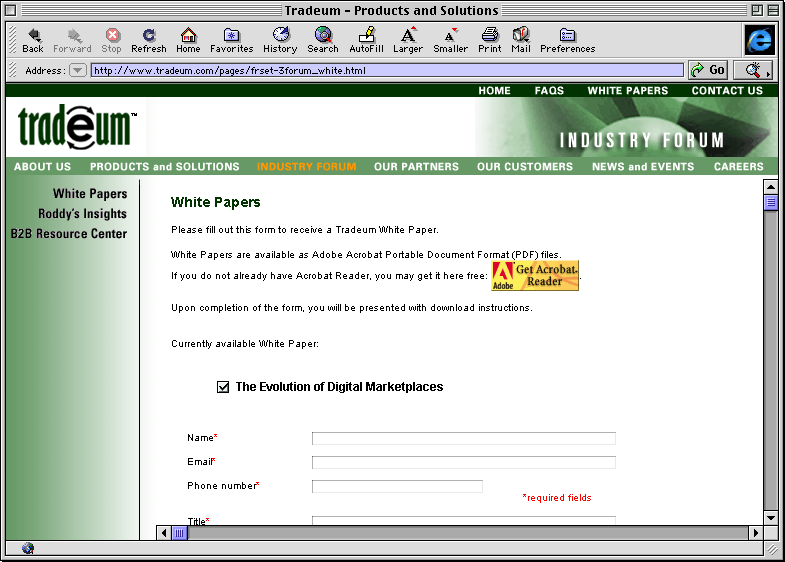This screenshot has width=785, height=562.
Task: Open CONTACT US in top navigation
Action: point(727,91)
